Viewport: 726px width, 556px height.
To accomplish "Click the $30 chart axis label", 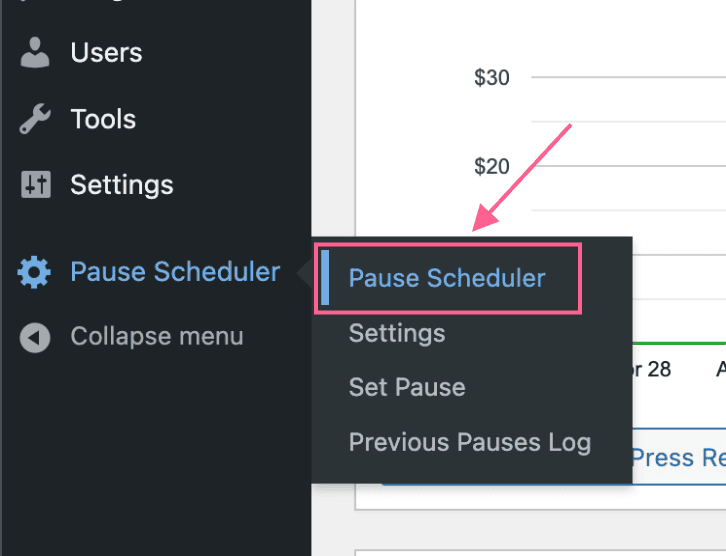I will [491, 78].
